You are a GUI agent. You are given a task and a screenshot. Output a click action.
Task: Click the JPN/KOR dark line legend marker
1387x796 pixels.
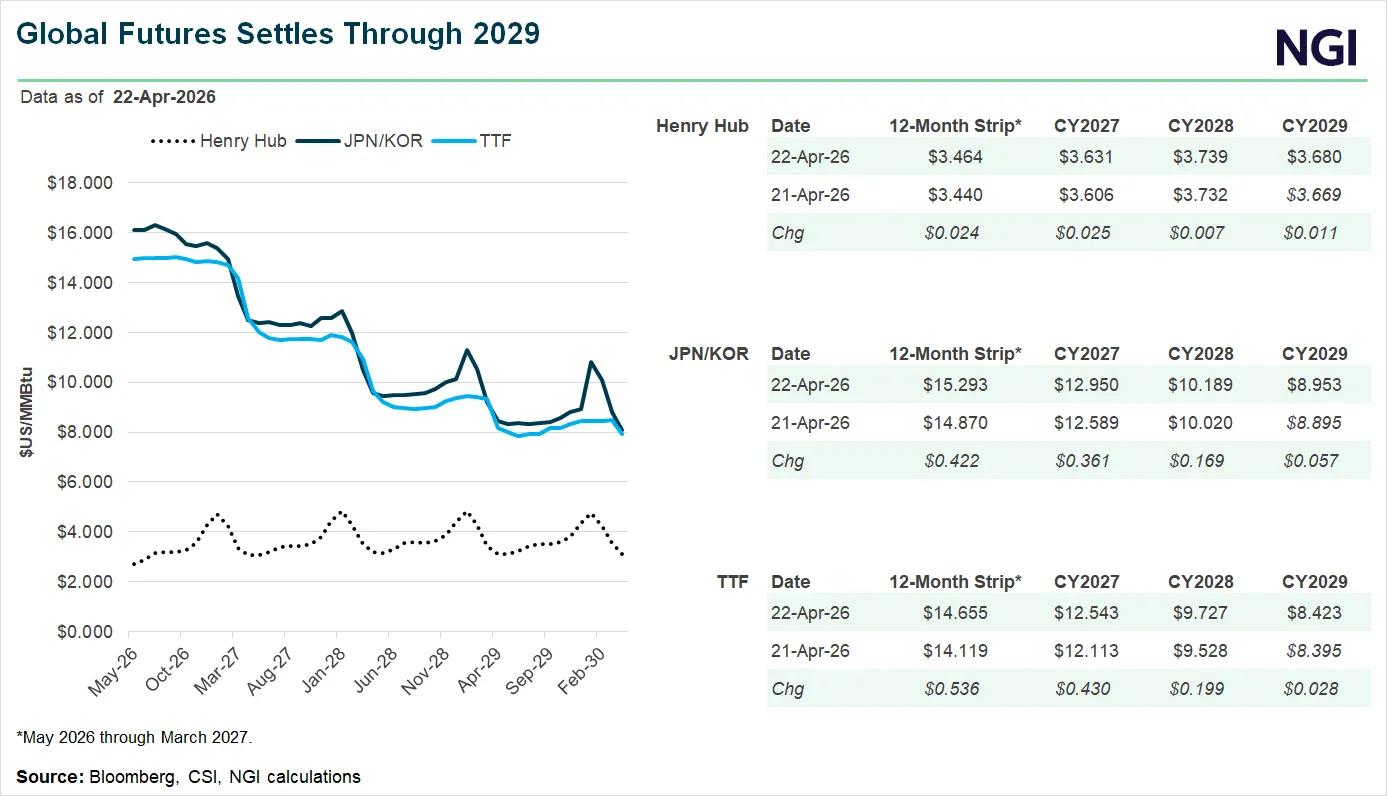pos(319,141)
